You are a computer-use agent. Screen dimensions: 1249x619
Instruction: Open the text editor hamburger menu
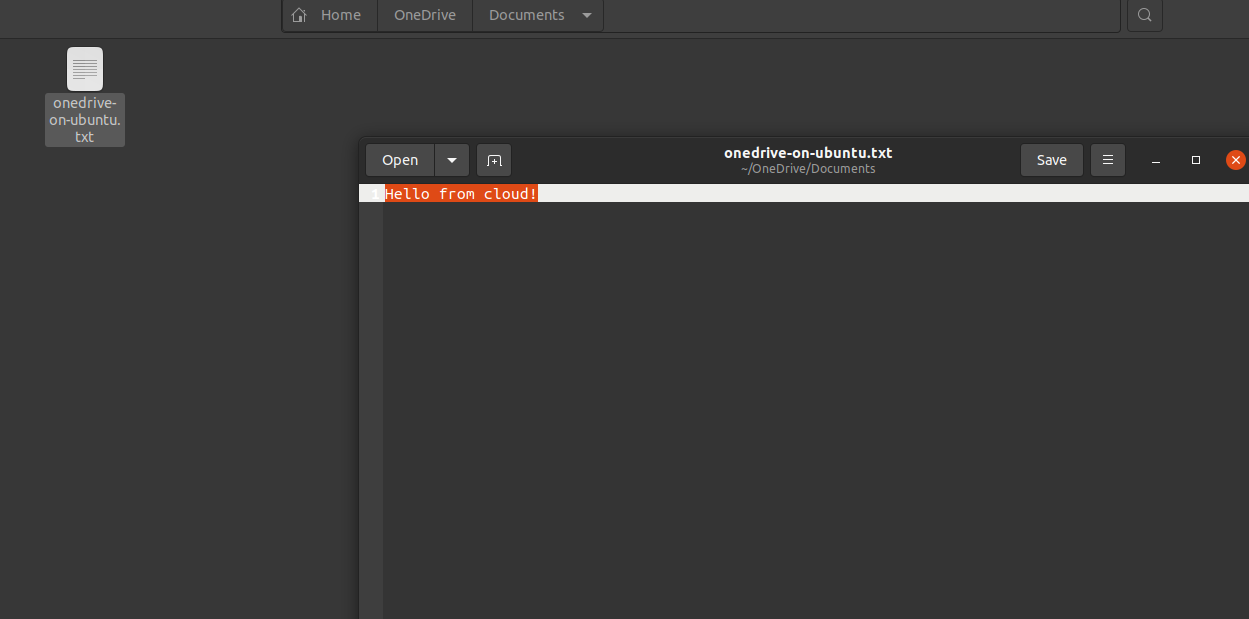coord(1108,160)
